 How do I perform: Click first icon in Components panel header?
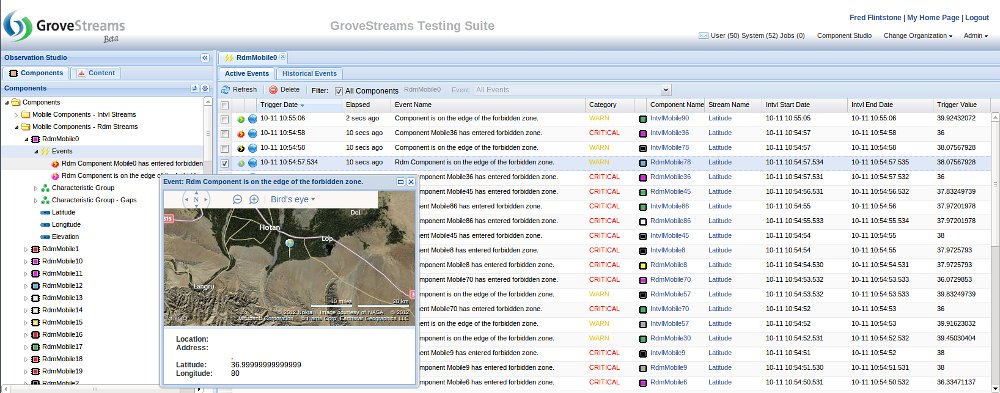click(x=195, y=89)
